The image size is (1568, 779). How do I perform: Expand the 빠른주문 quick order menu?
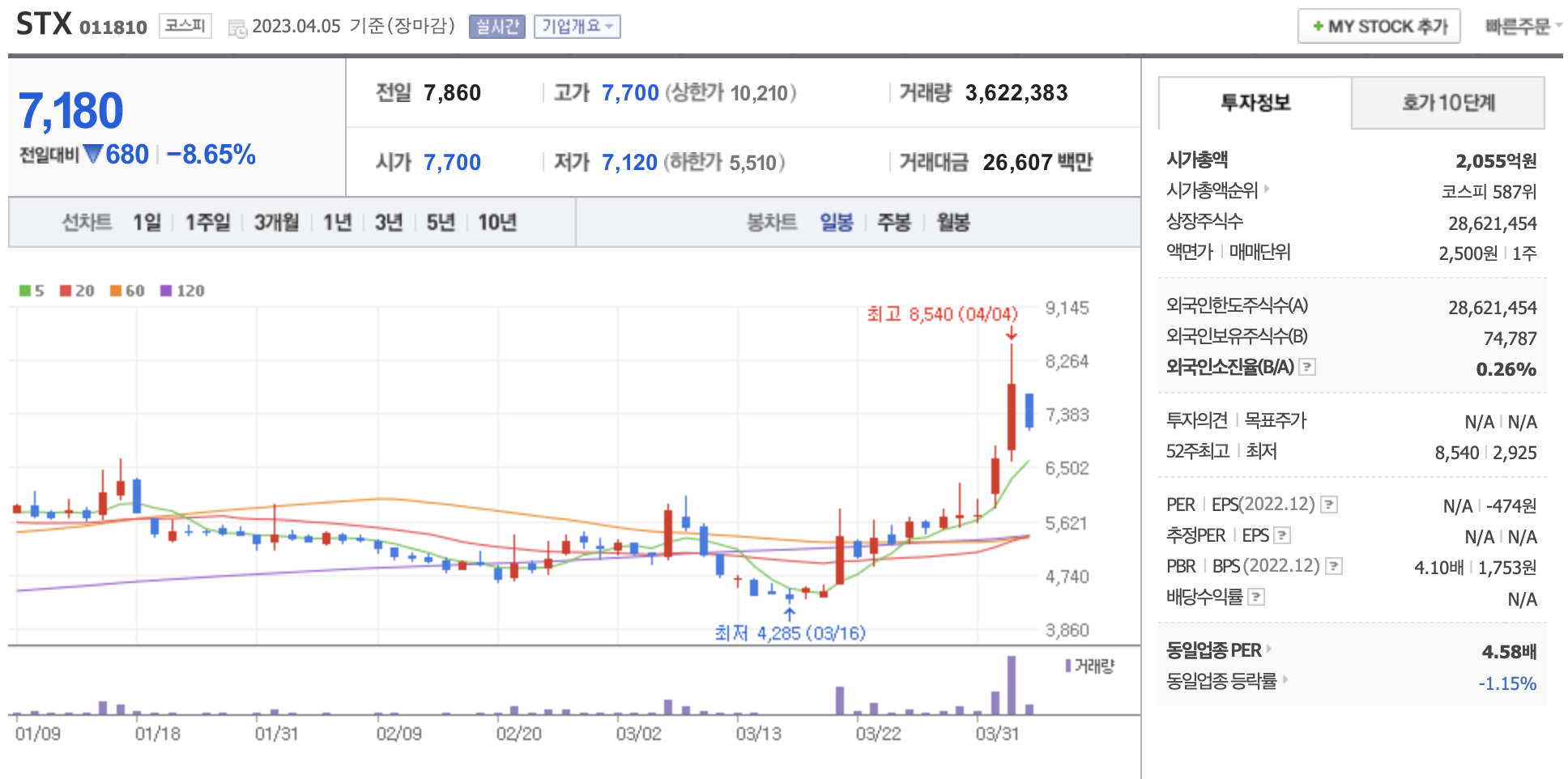[1523, 27]
